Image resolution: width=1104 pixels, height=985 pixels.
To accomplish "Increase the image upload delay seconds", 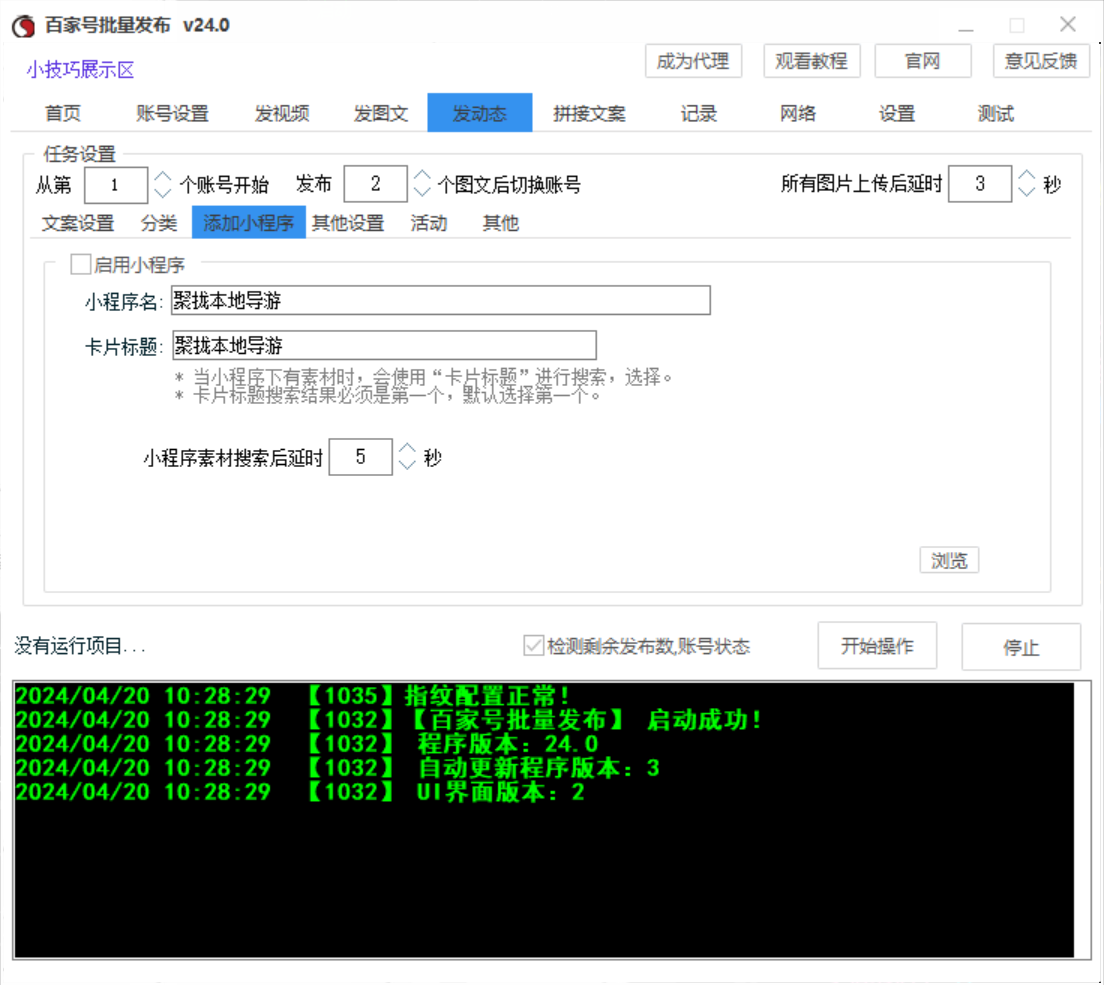I will tap(1027, 175).
